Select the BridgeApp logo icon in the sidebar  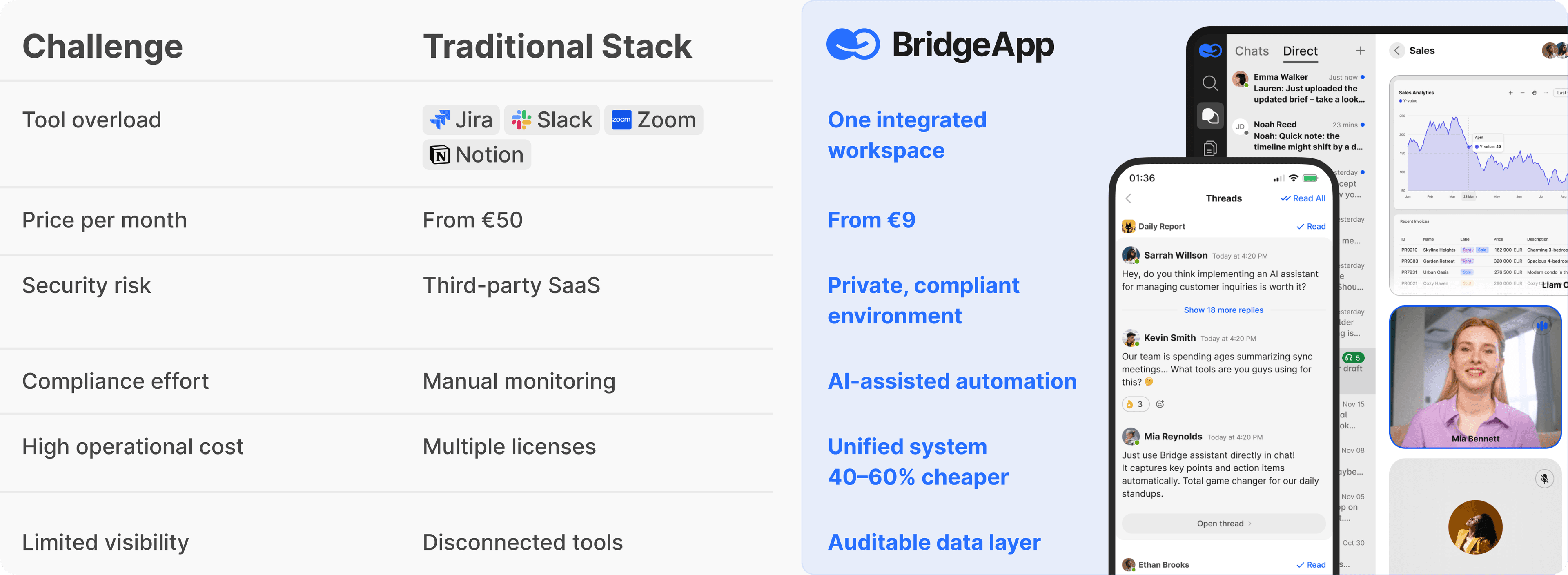[x=1211, y=51]
